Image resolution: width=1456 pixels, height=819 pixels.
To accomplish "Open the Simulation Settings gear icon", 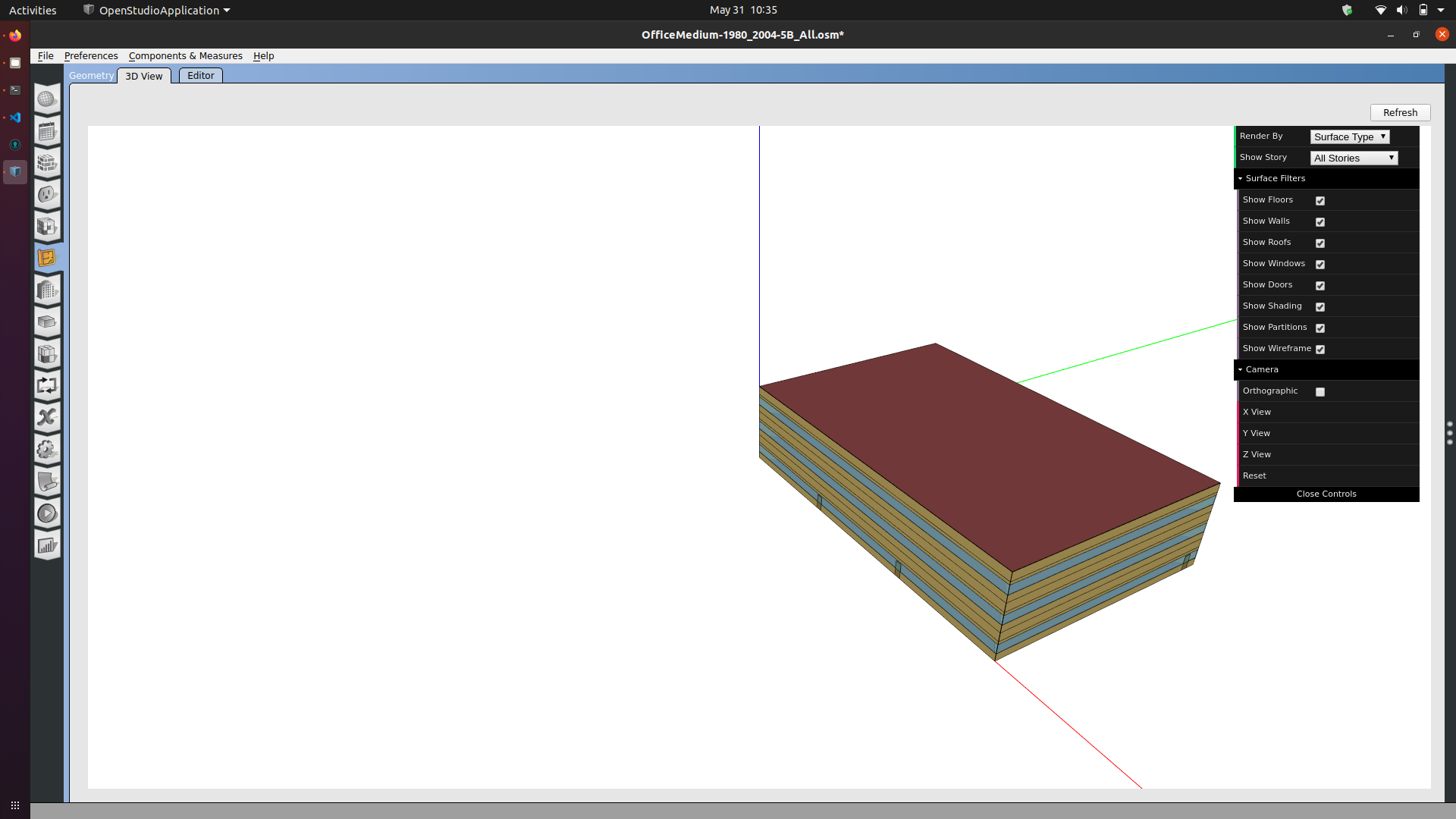I will [47, 449].
